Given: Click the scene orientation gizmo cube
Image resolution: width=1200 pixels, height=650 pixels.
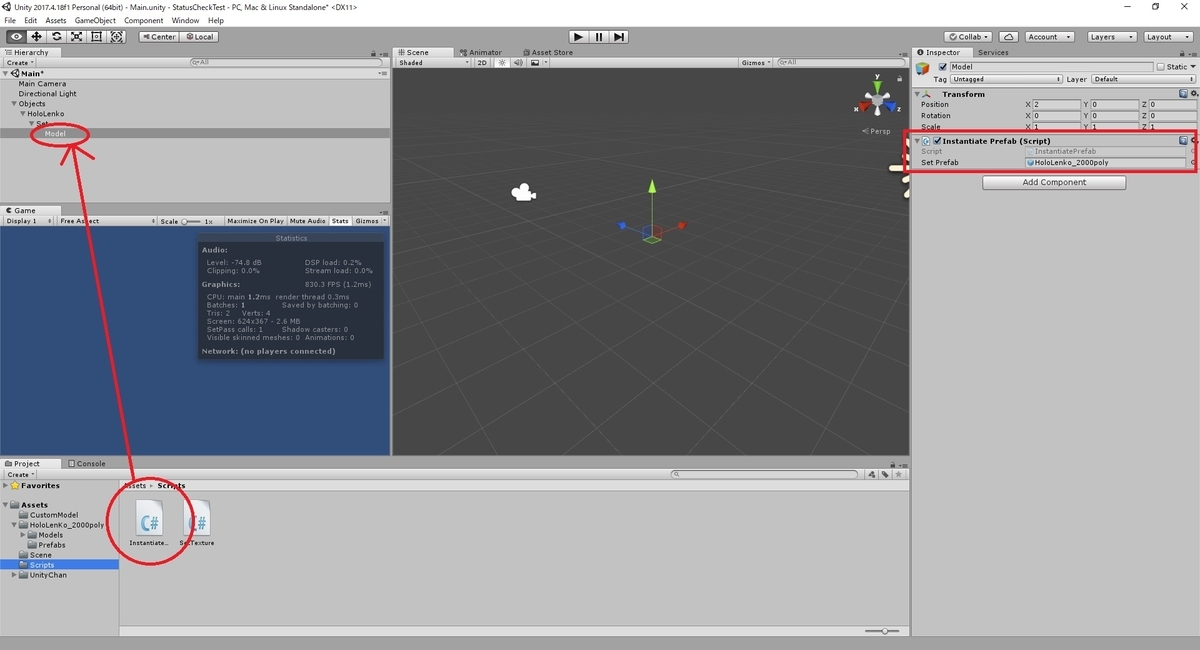Looking at the screenshot, I should coord(878,100).
